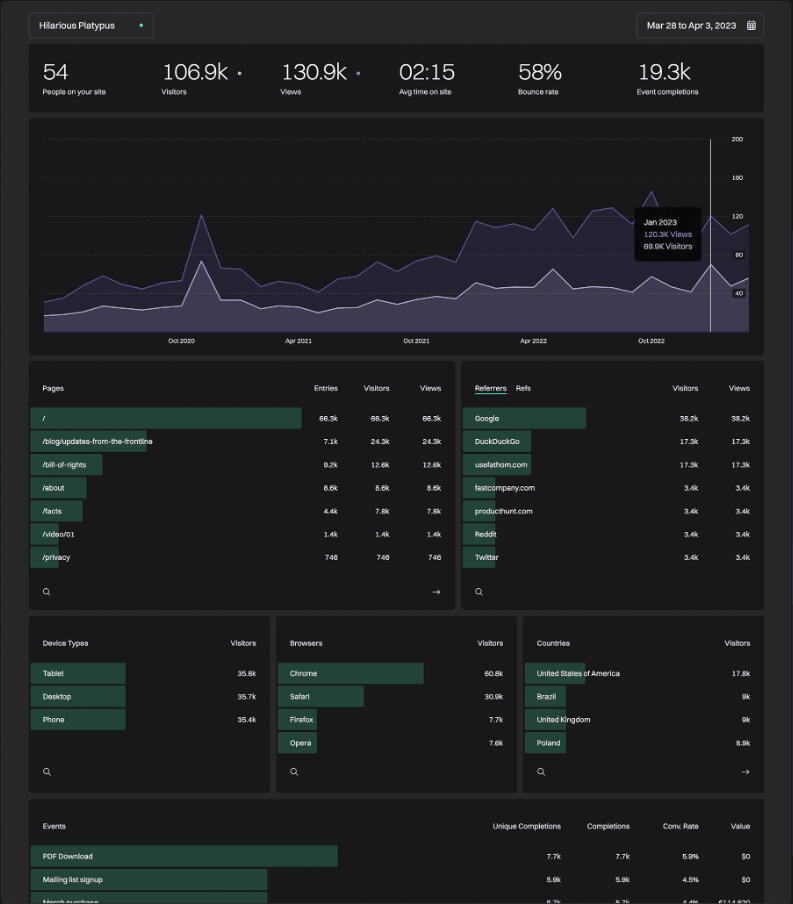Click the arrow icon in Countries panel
Screen dimensions: 793x904
[x=745, y=772]
